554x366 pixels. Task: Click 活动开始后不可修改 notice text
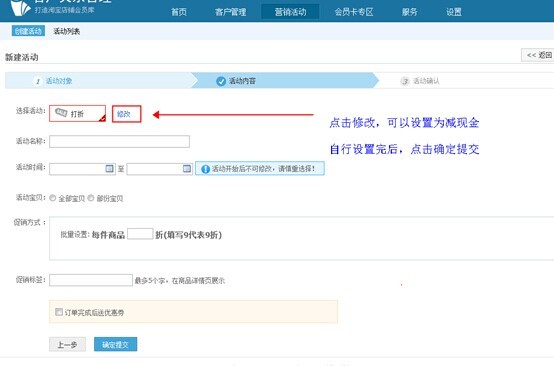click(x=263, y=169)
